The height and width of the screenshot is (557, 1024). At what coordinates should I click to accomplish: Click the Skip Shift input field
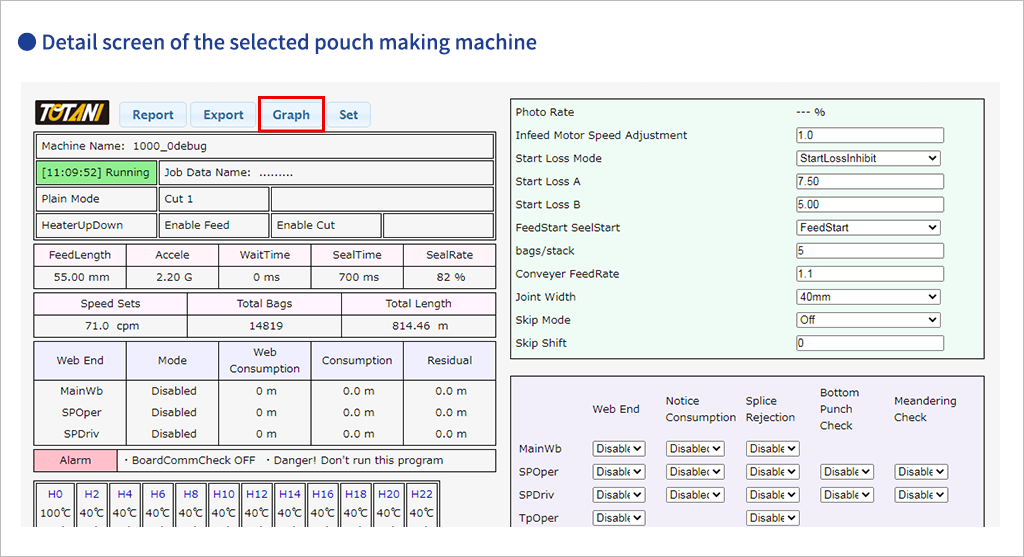869,343
